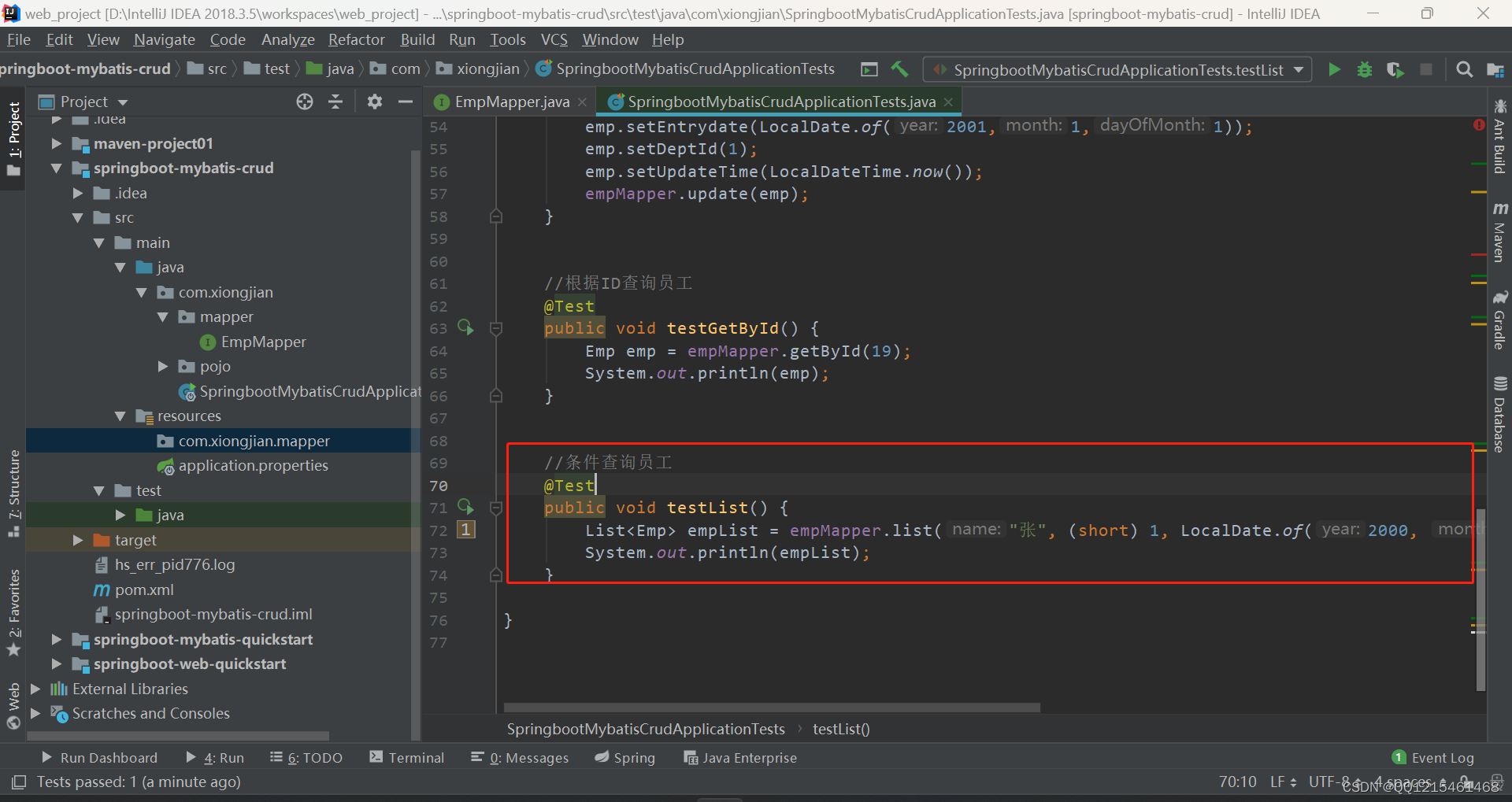Image resolution: width=1512 pixels, height=802 pixels.
Task: Open the run configuration dropdown testList
Action: (x=1117, y=70)
